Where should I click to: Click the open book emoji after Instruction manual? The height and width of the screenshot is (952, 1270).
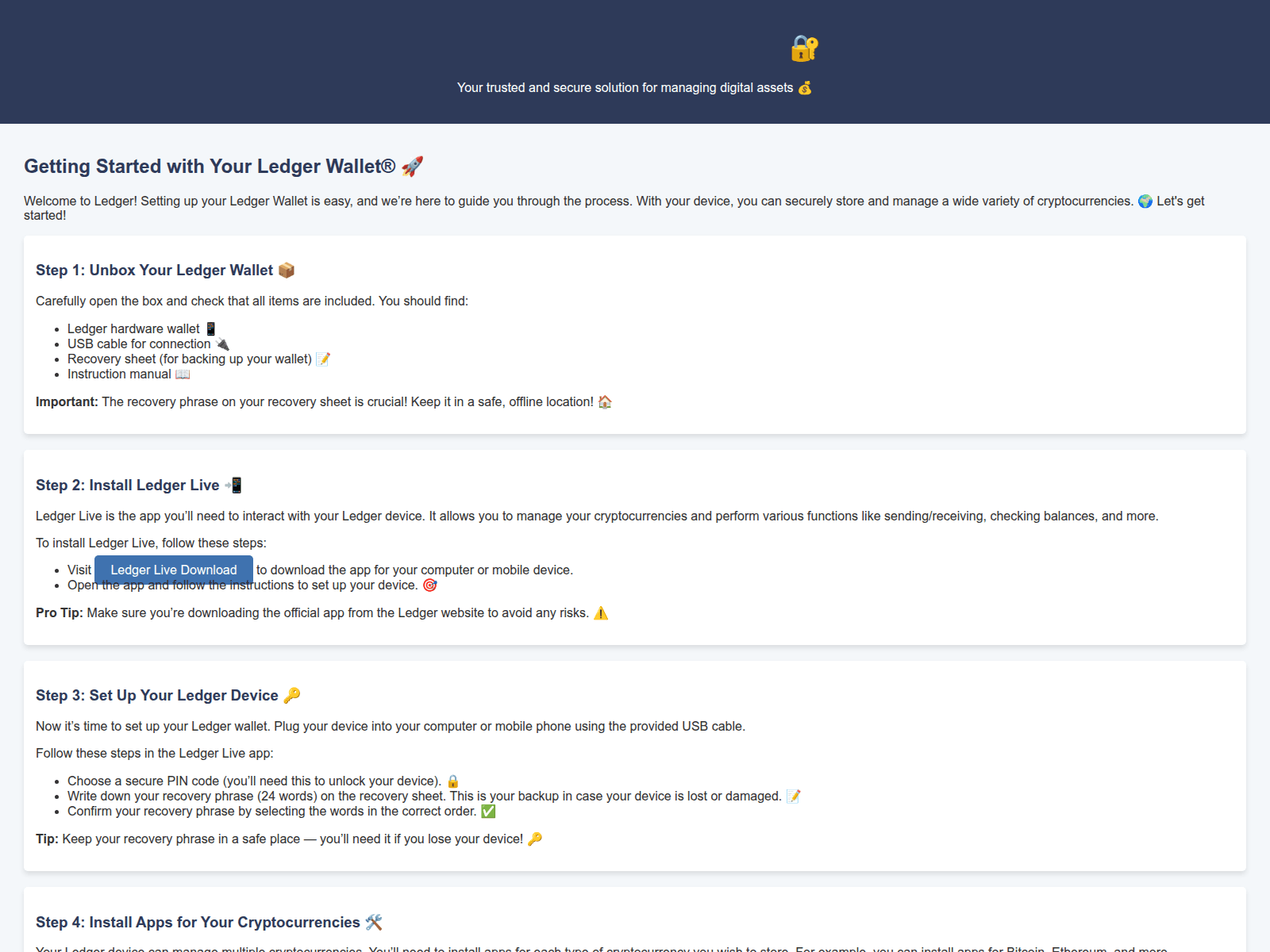[183, 374]
